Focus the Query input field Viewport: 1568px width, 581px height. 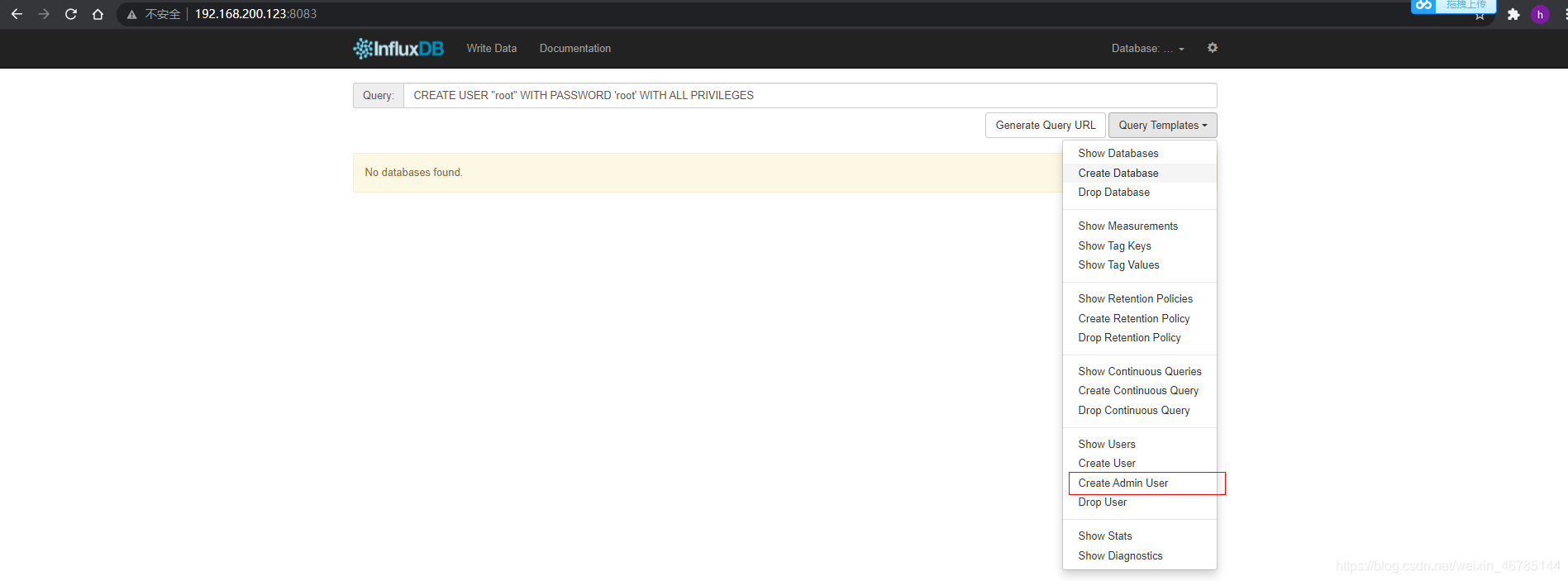click(810, 95)
